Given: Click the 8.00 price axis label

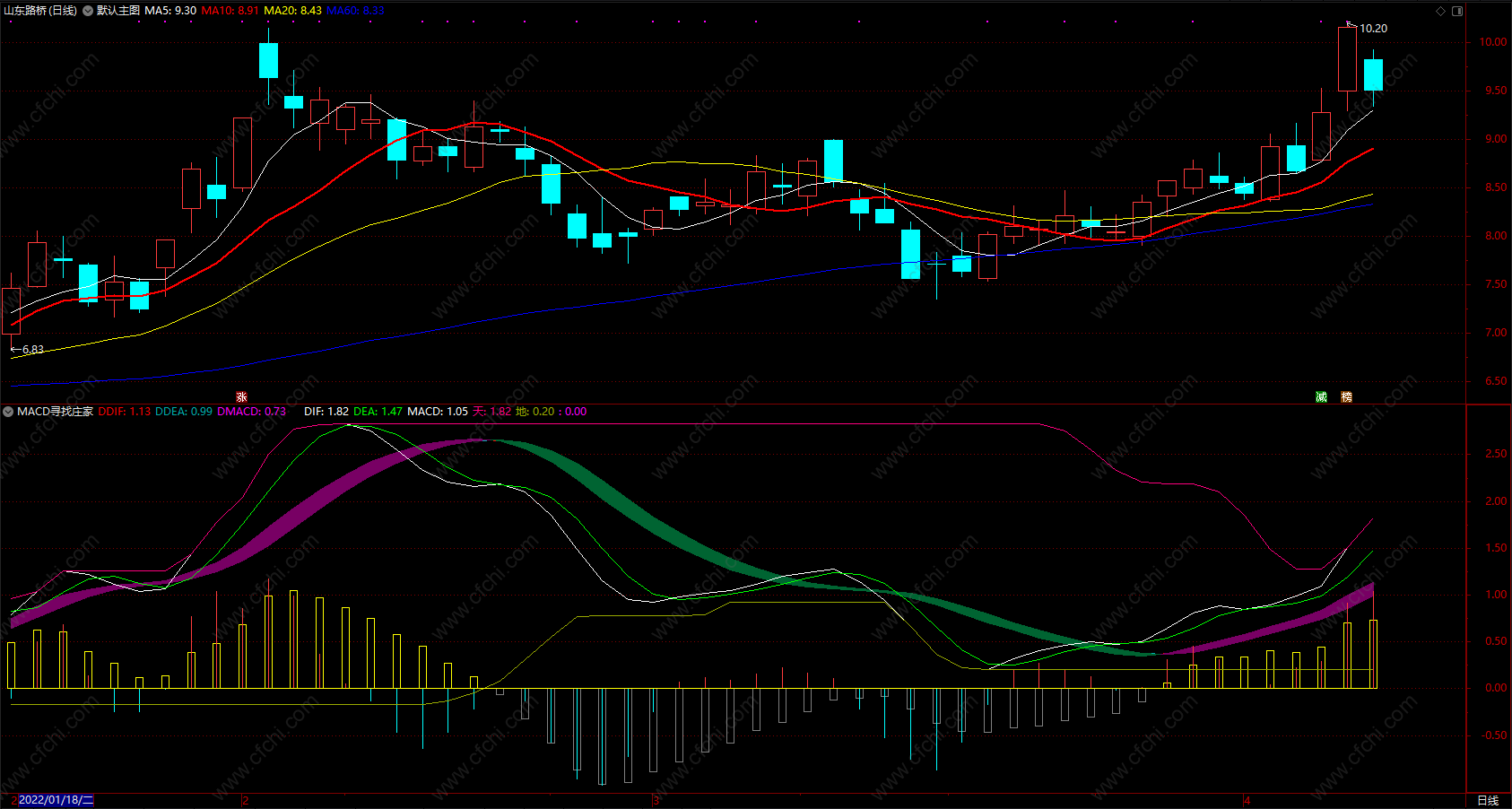Looking at the screenshot, I should pos(1496,236).
